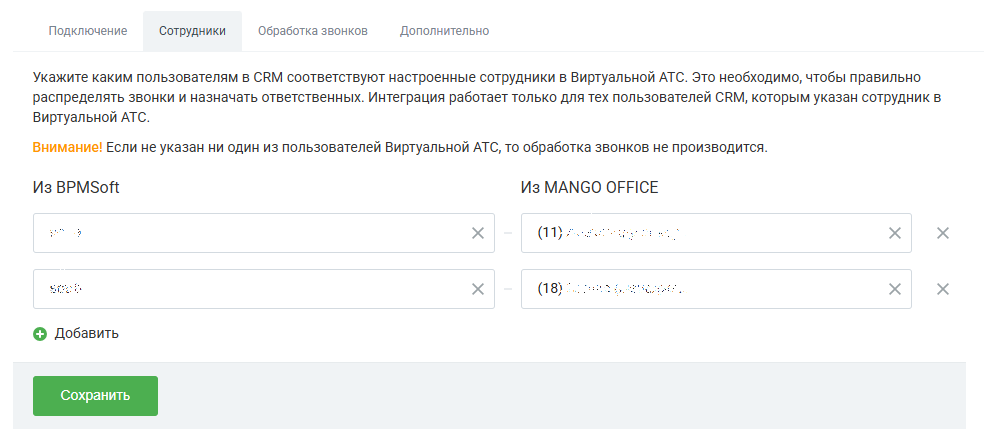Viewport: 984px width, 437px height.
Task: Open MANGO OFFICE employee (18) selector
Action: pos(716,289)
